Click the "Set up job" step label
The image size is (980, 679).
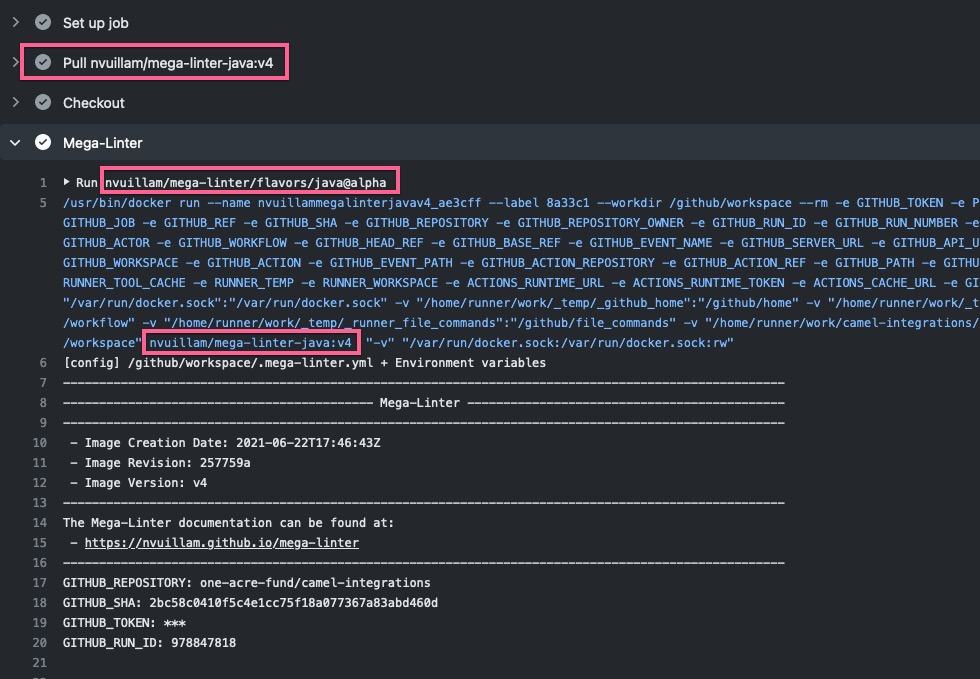[x=94, y=22]
